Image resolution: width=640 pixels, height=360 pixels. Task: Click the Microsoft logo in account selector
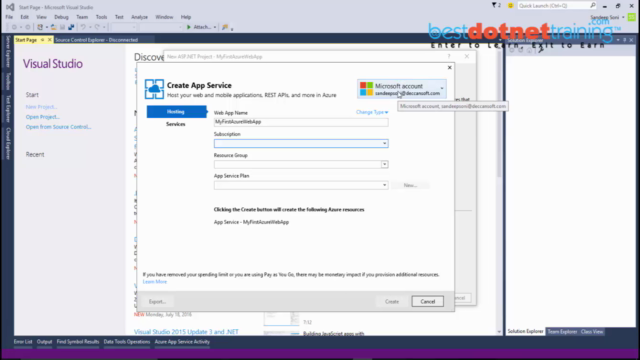(x=366, y=89)
